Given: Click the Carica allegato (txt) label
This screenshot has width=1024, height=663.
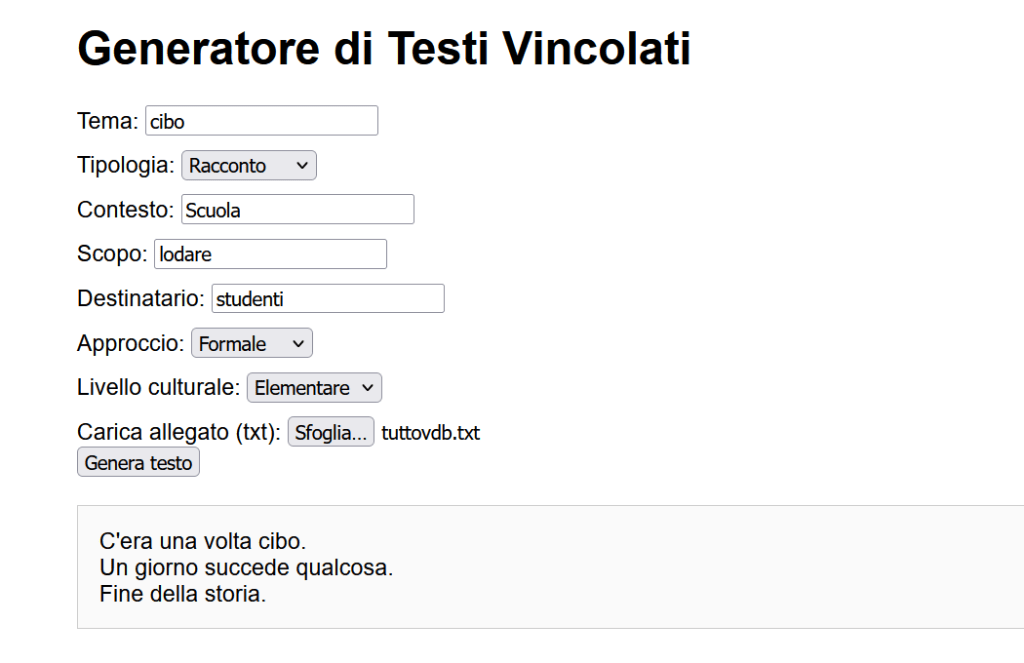Looking at the screenshot, I should point(179,432).
